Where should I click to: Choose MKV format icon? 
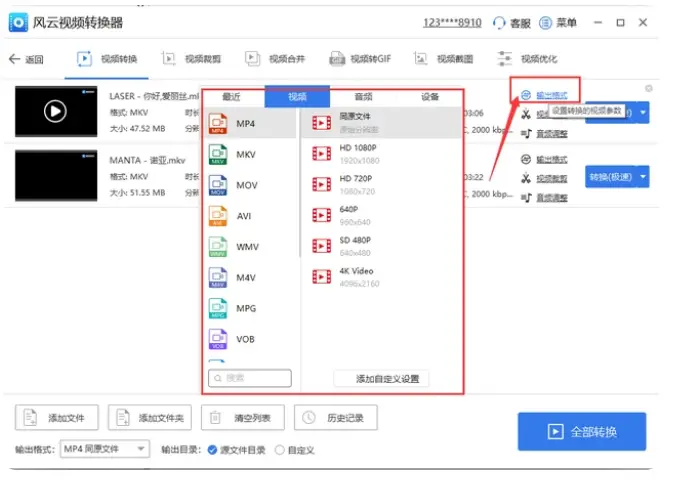[x=218, y=155]
